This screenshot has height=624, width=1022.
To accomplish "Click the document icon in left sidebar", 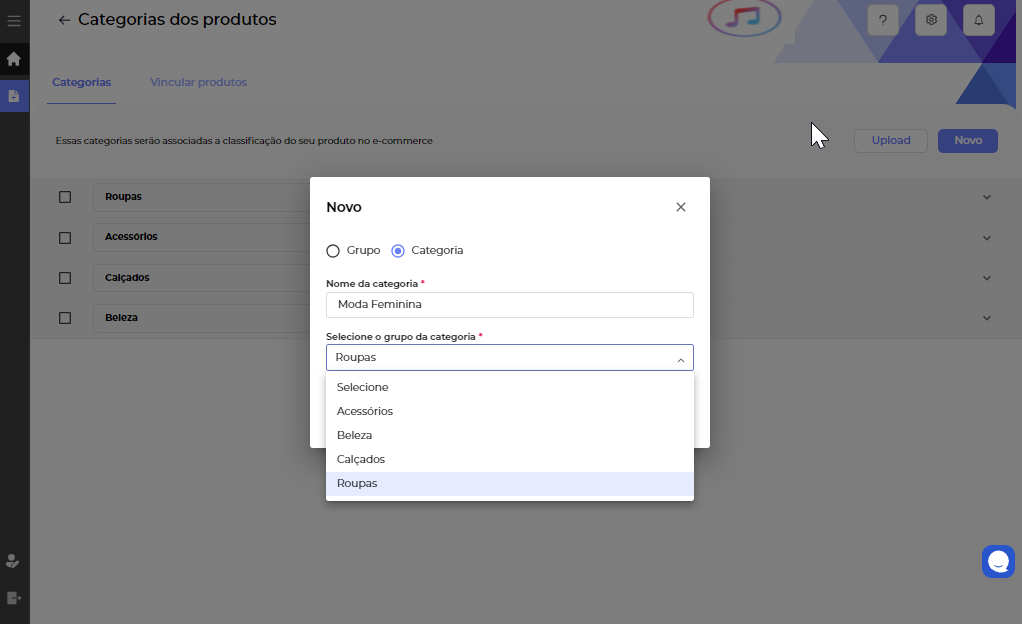I will pyautogui.click(x=14, y=96).
